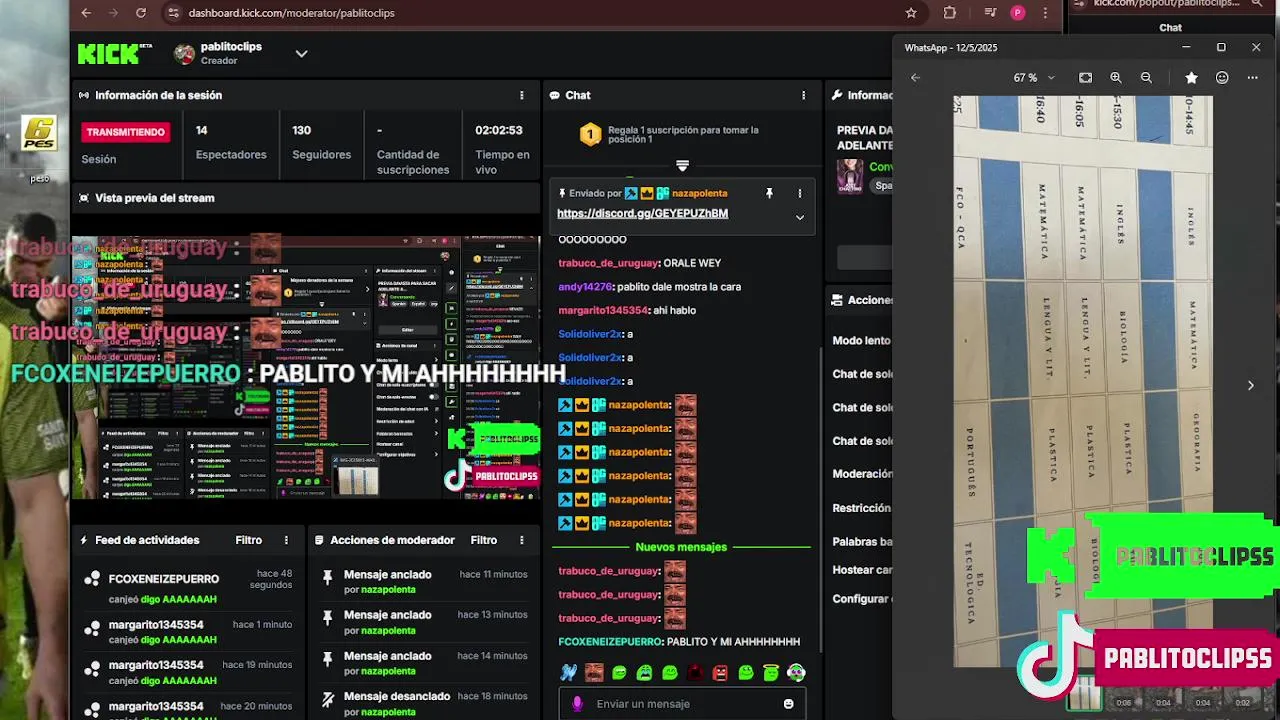Insert the green blob with halo emote

click(x=771, y=673)
